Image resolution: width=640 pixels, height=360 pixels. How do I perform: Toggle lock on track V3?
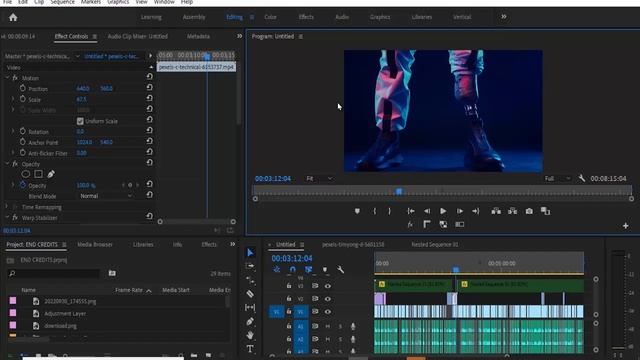point(289,286)
